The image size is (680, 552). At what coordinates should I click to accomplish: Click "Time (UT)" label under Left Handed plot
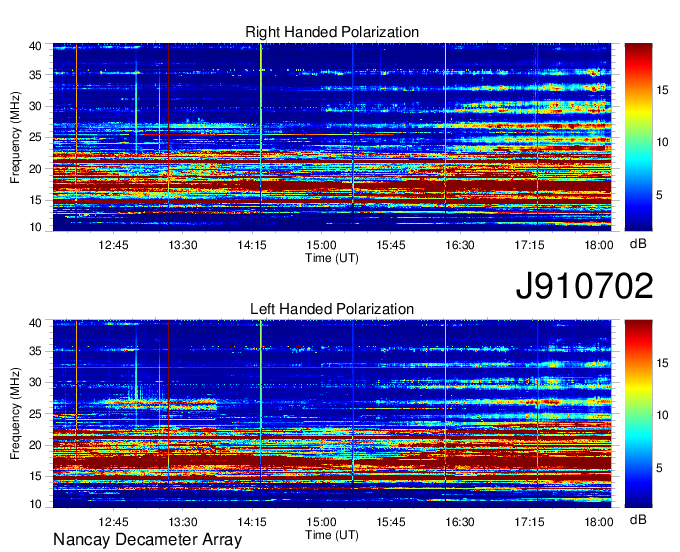click(x=332, y=535)
